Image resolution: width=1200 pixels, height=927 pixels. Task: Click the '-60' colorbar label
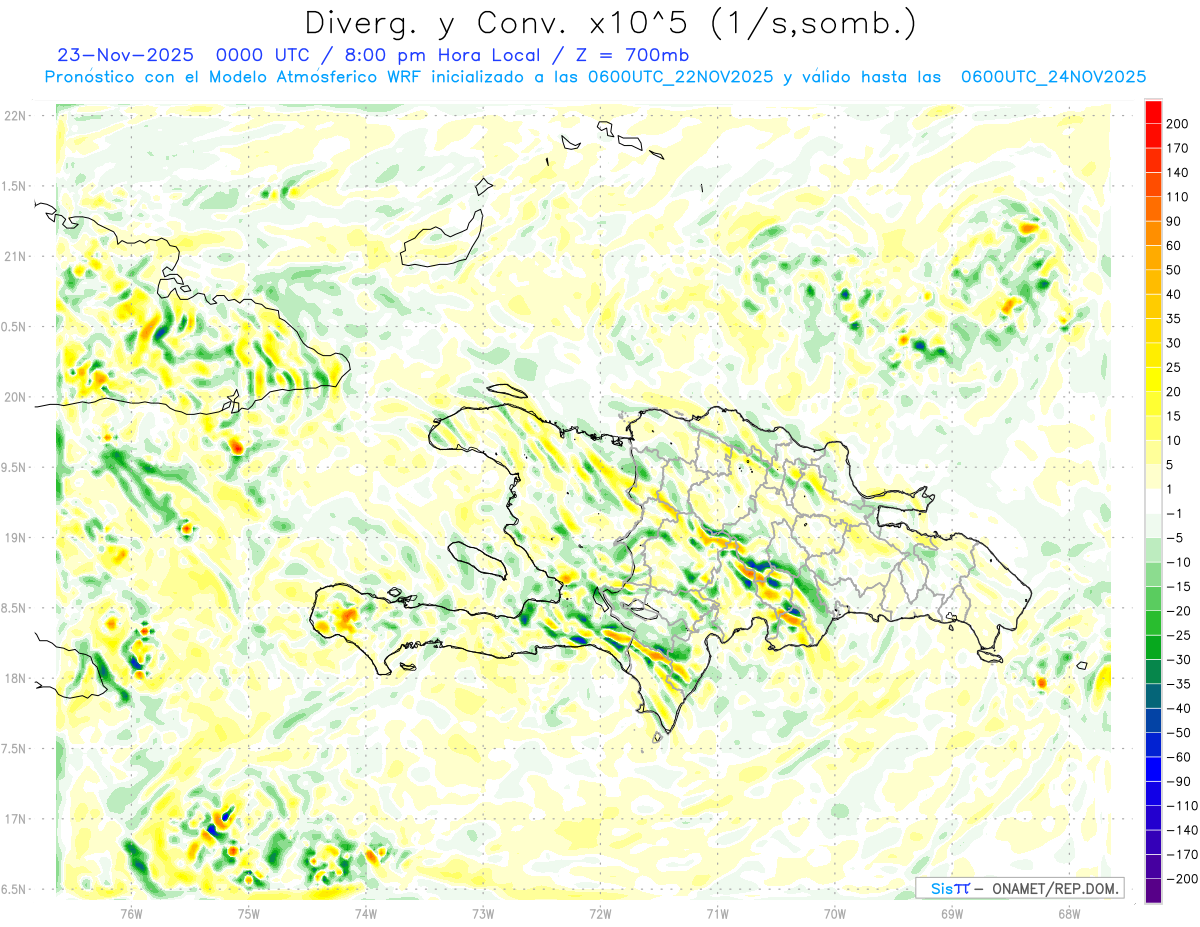pos(1177,757)
